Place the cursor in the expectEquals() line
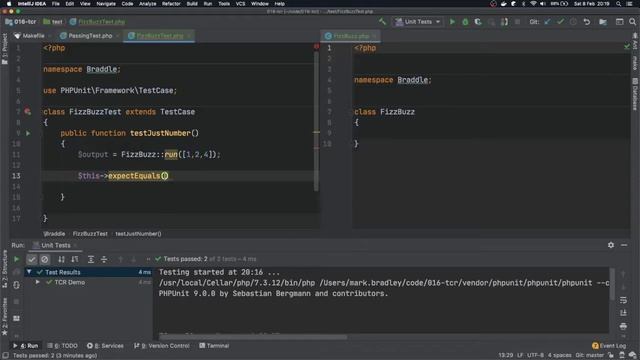This screenshot has width=640, height=360. click(x=180, y=176)
